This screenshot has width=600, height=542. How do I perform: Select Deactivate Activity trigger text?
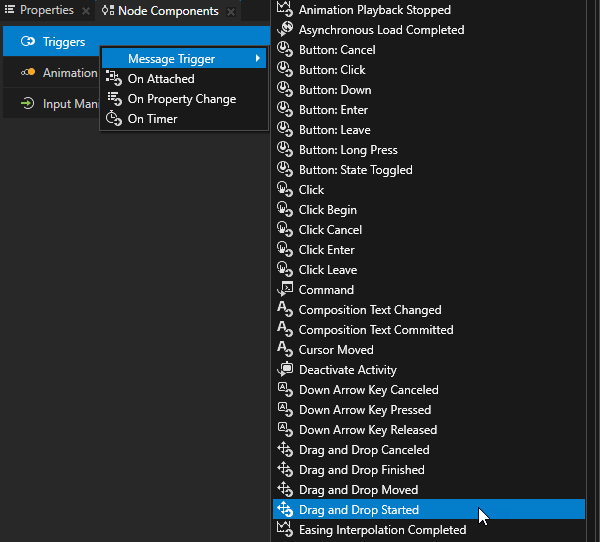click(x=347, y=369)
